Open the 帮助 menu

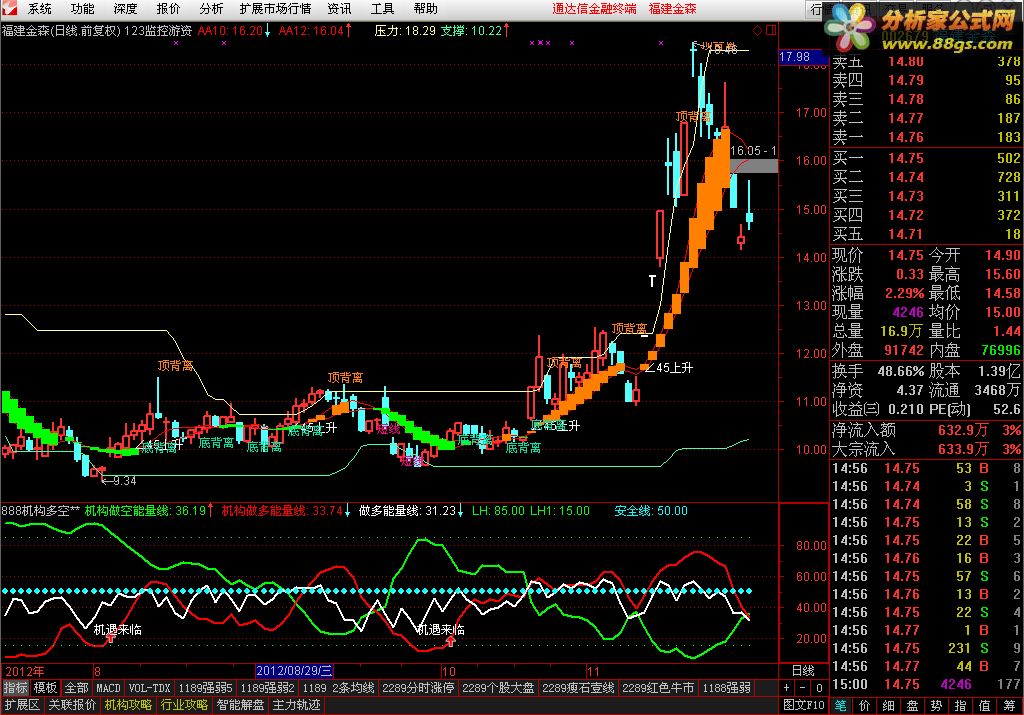pyautogui.click(x=426, y=8)
